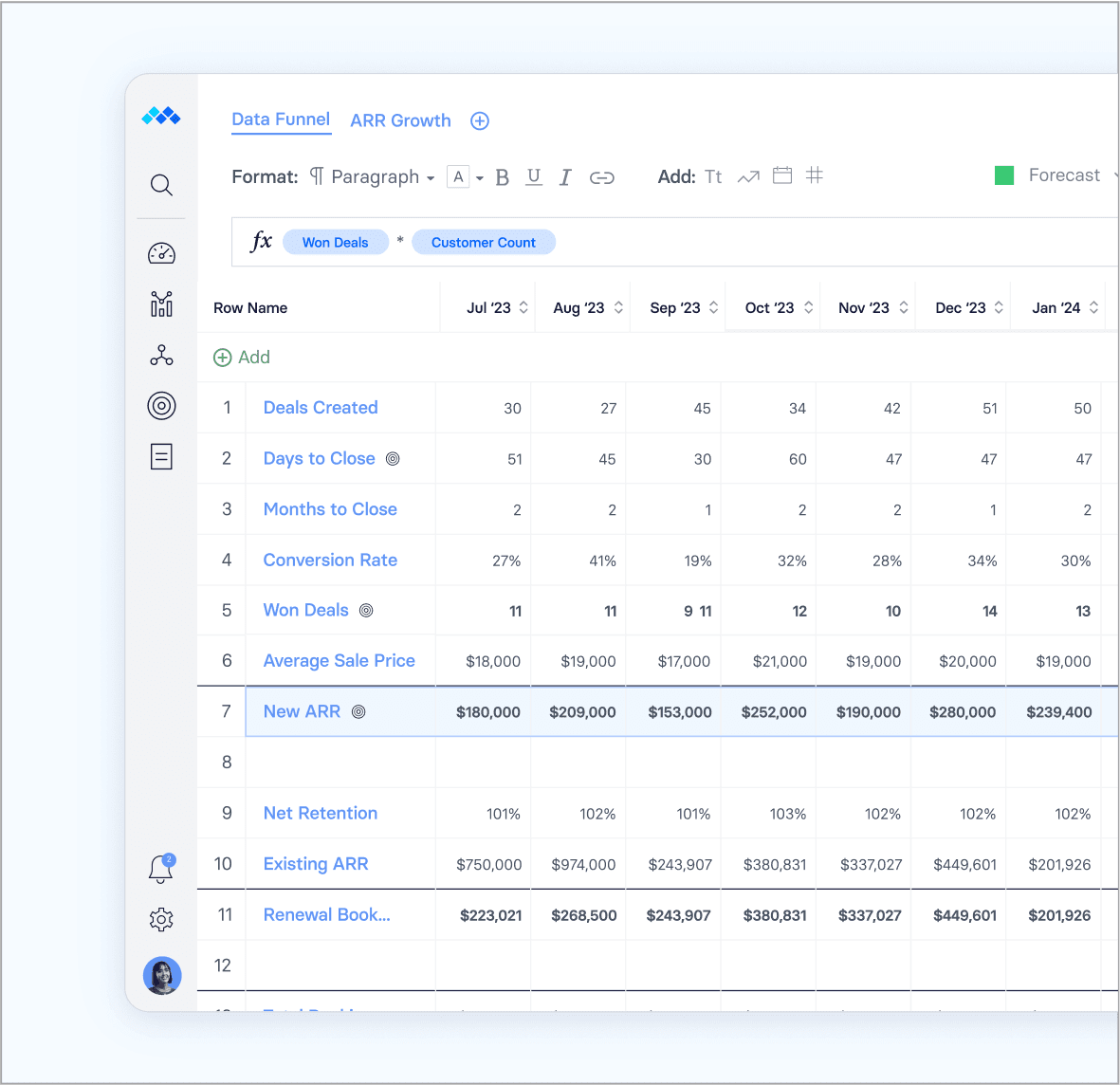The width and height of the screenshot is (1120, 1085).
Task: Click target icon next to Days to Close
Action: [x=393, y=459]
